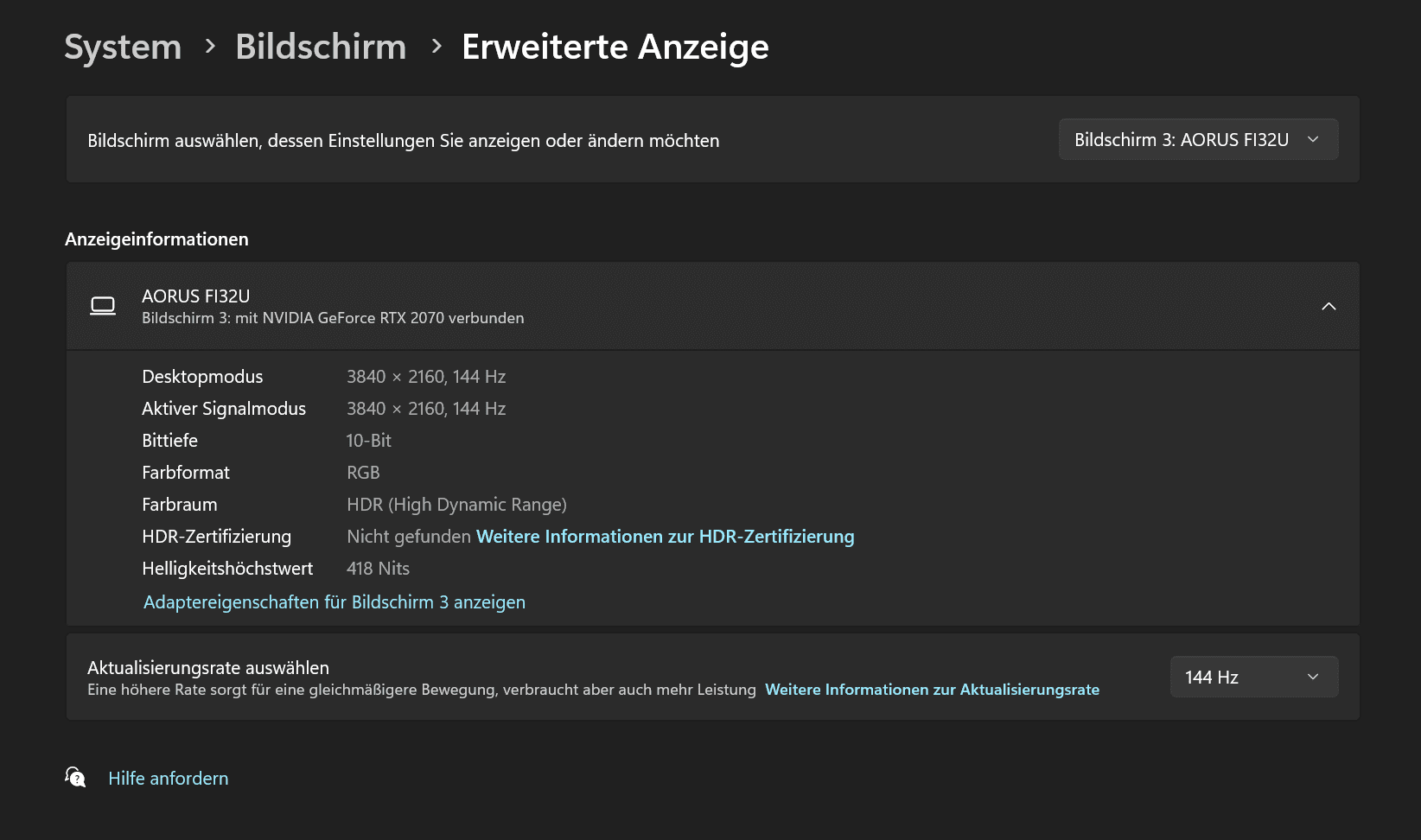Screen dimensions: 1421x840
Task: Click the Farbraum label
Action: coord(180,505)
